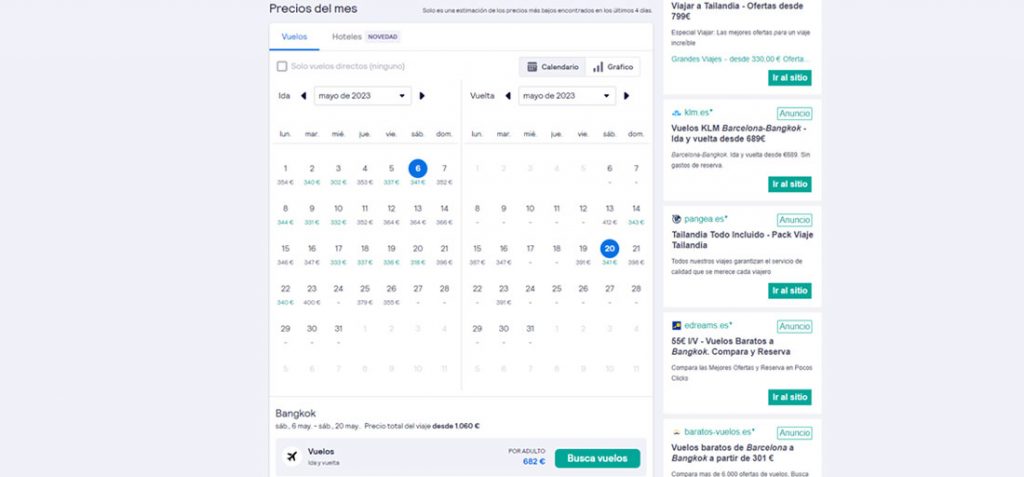This screenshot has height=477, width=1024.
Task: Open pangea.es advertiser link
Action: click(x=706, y=219)
